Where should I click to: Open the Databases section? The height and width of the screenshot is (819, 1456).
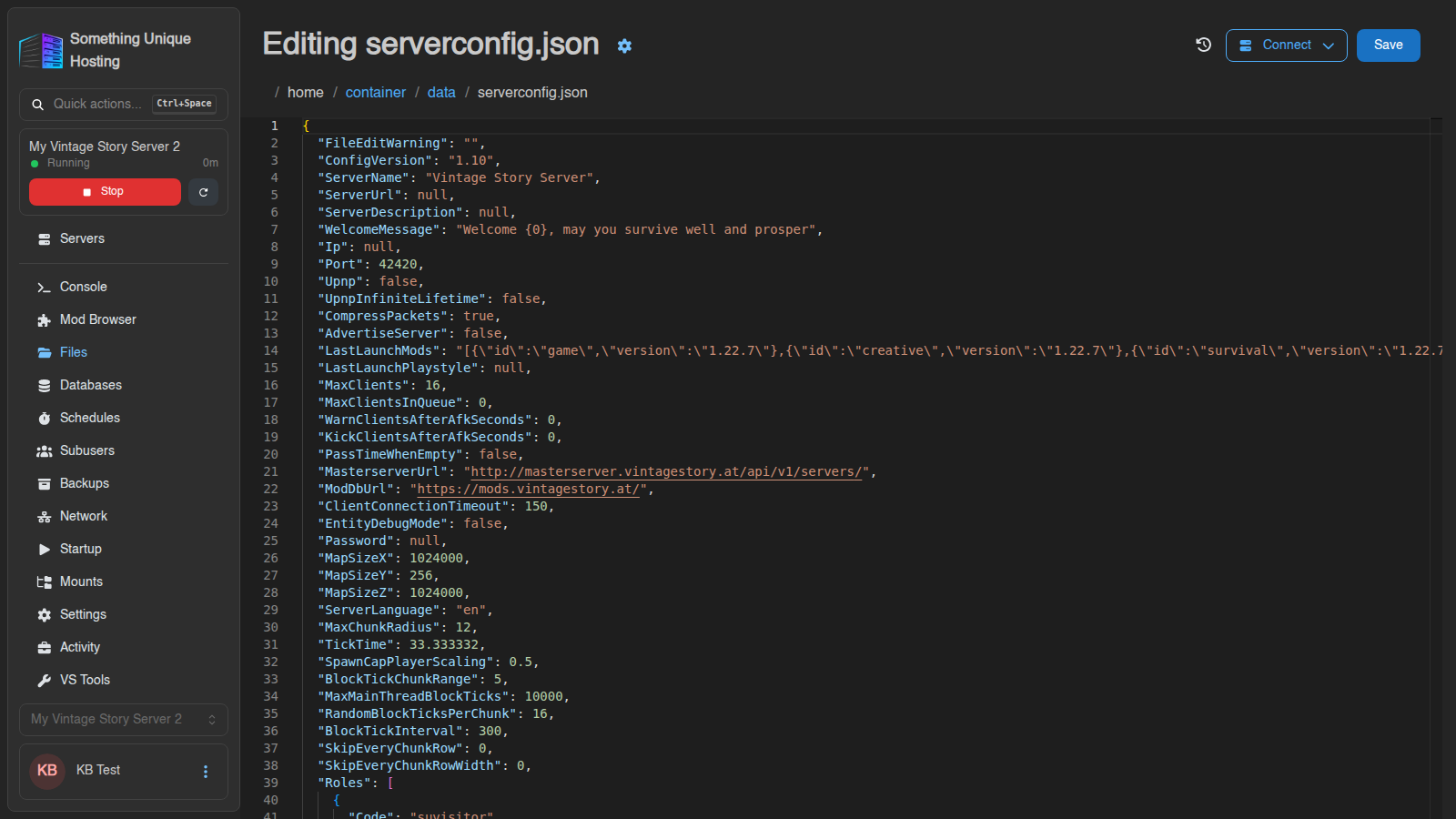click(x=124, y=385)
